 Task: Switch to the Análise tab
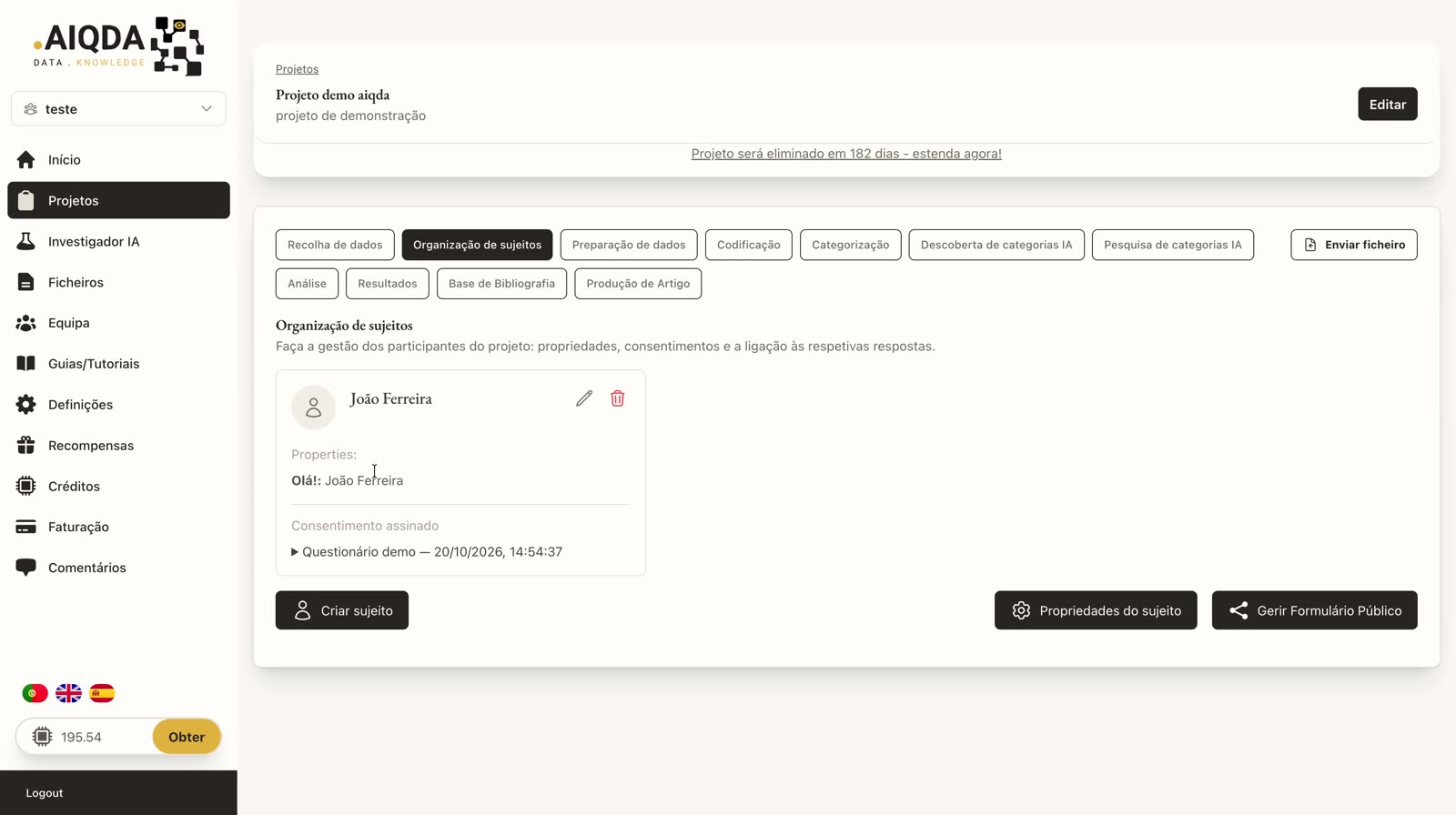(307, 284)
